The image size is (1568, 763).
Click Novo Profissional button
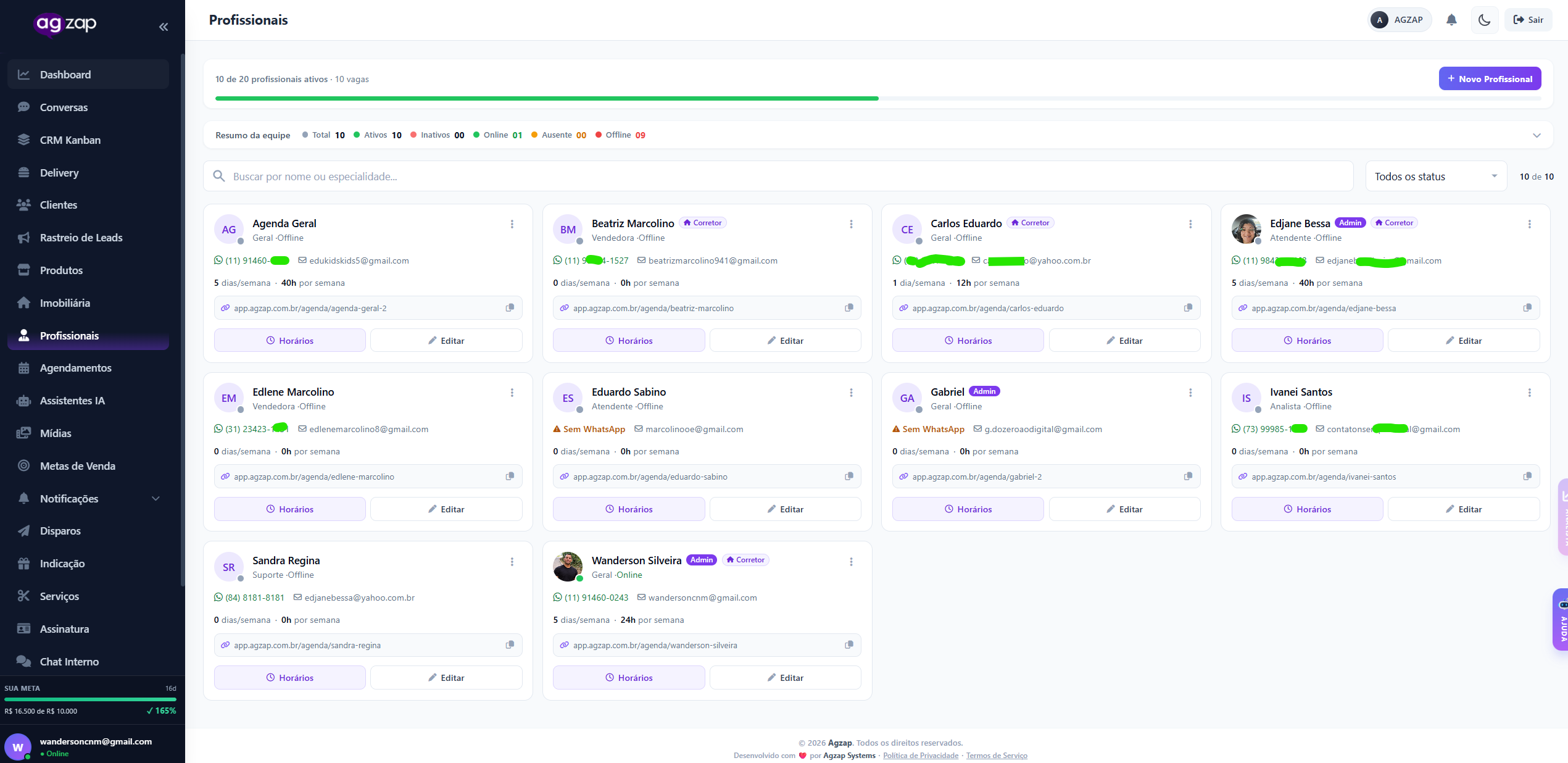[1490, 79]
